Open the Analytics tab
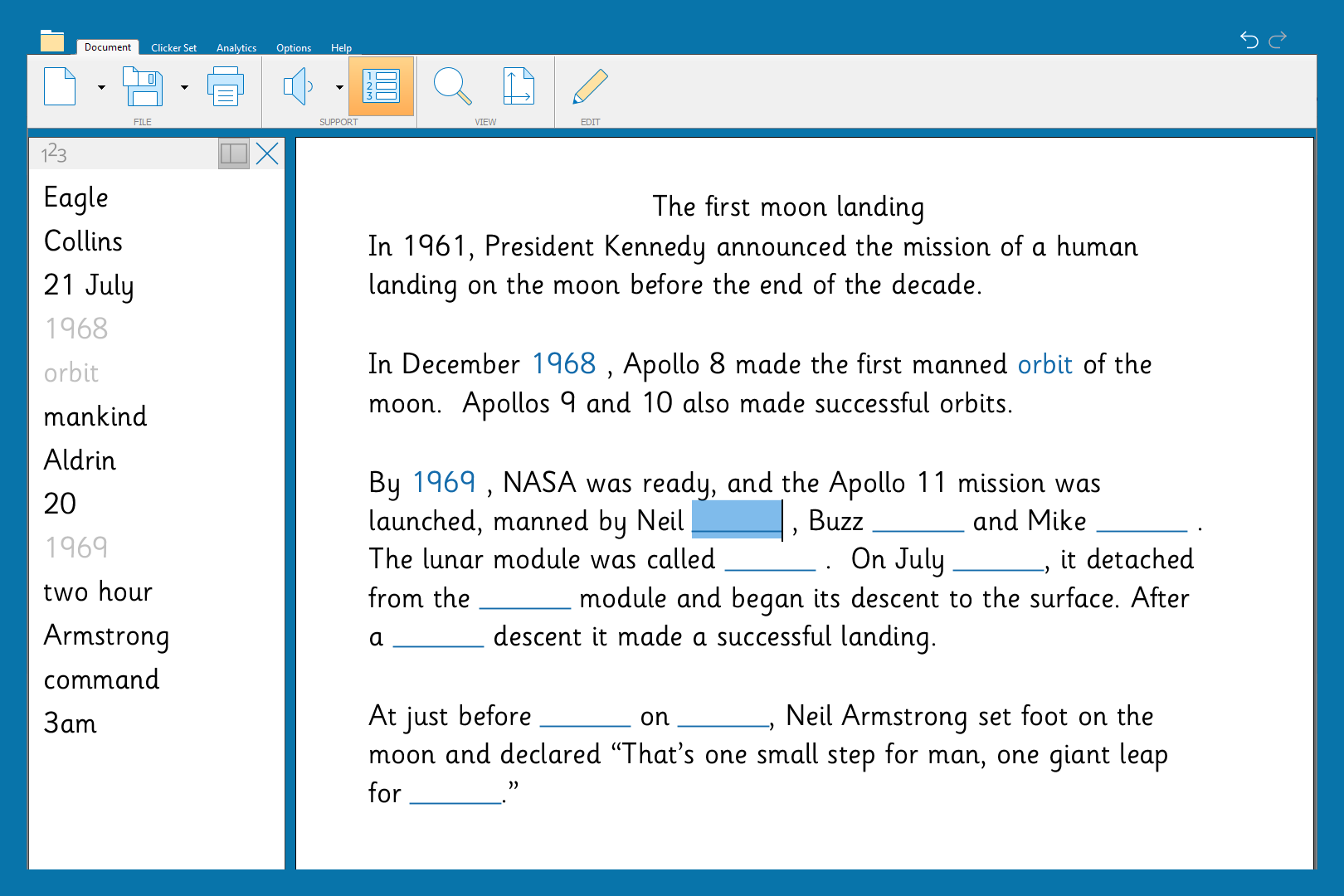The image size is (1344, 896). (236, 48)
